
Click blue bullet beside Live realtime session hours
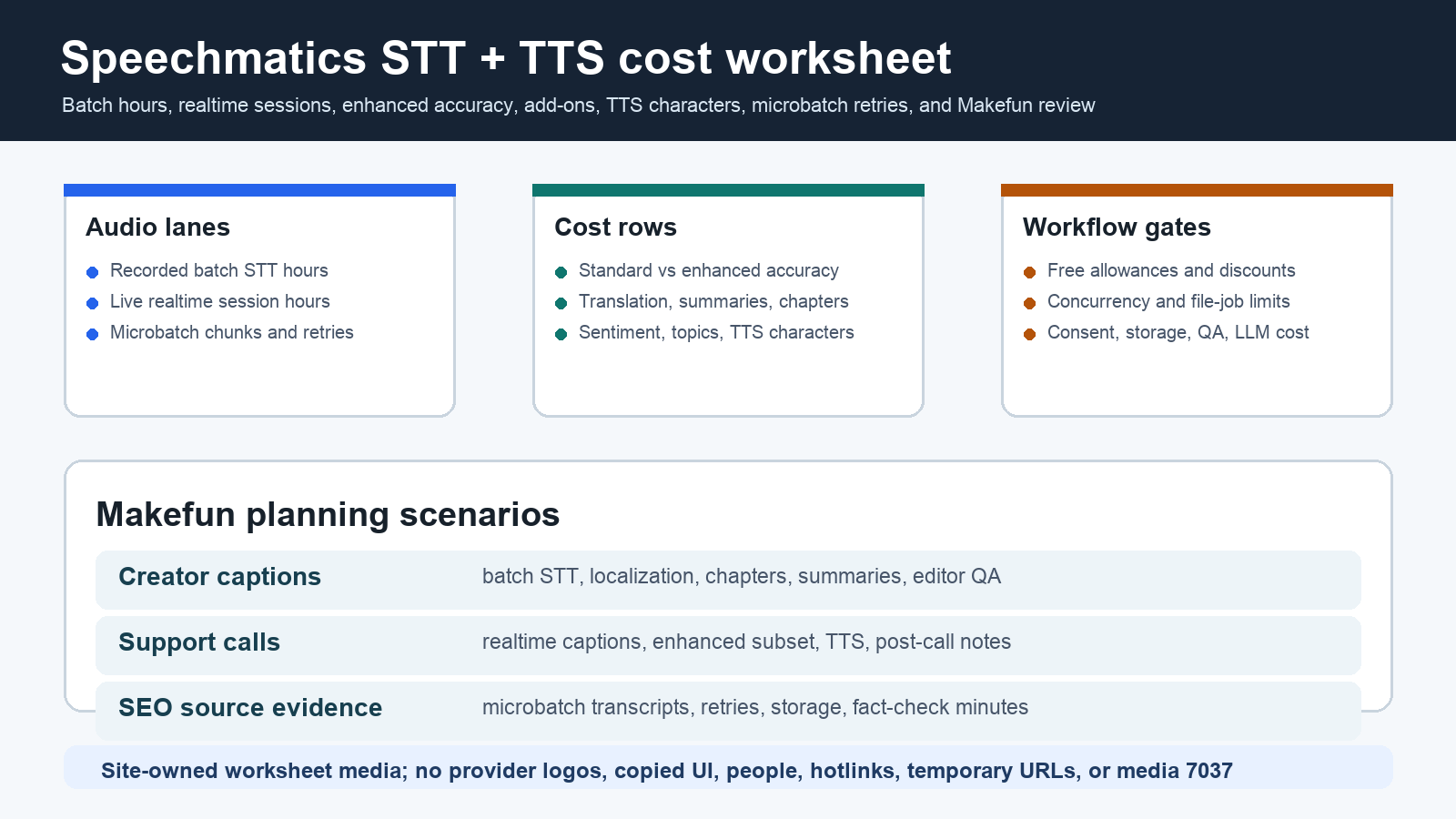pos(92,303)
